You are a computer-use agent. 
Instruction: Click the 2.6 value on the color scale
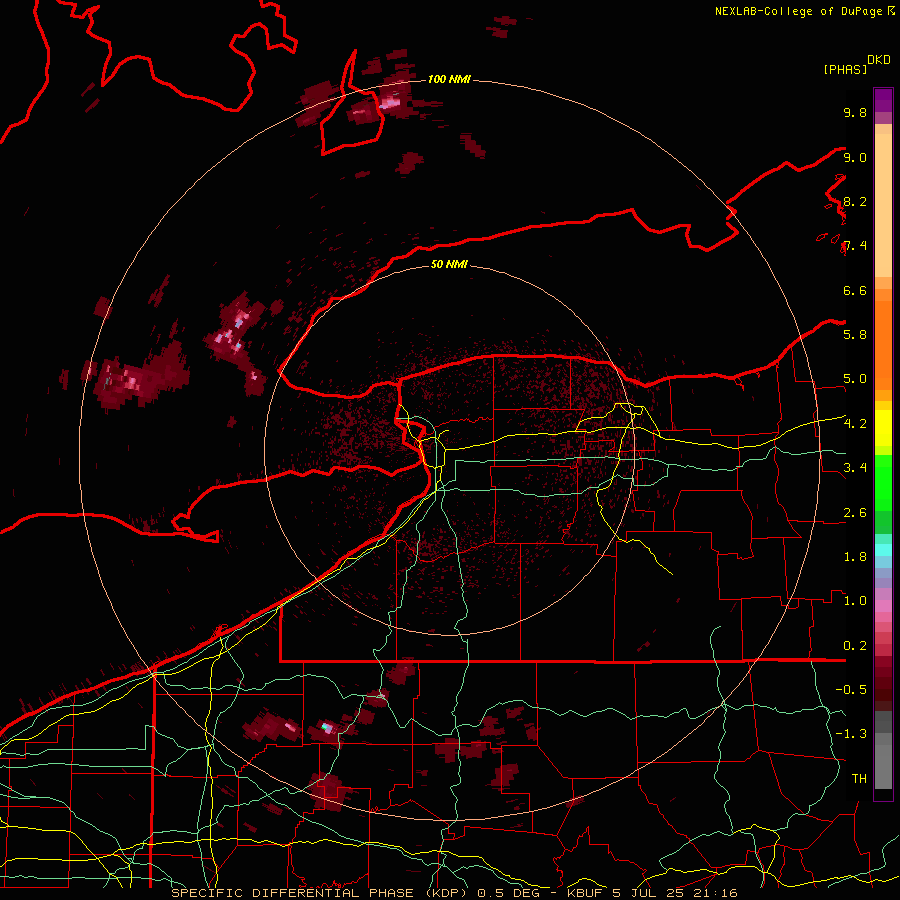[x=855, y=513]
